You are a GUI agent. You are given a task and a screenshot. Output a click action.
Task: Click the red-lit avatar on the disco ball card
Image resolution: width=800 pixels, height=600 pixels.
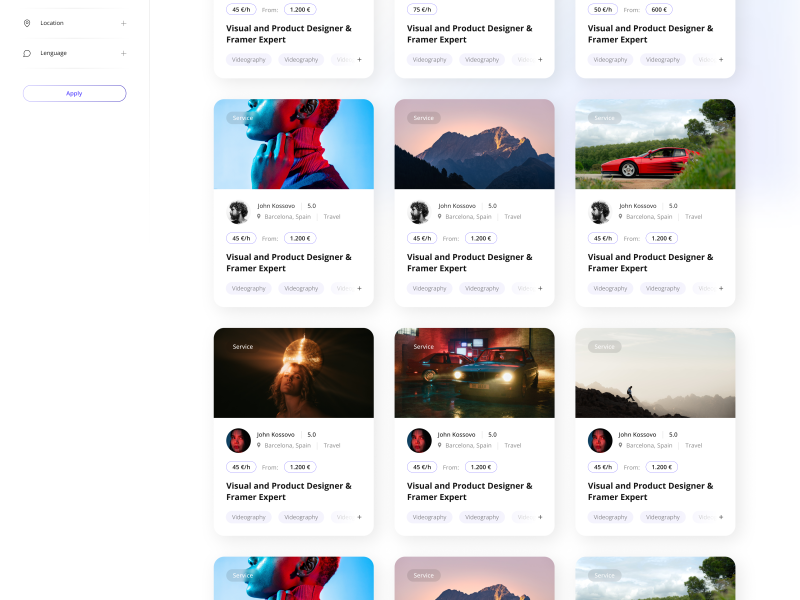[x=238, y=440]
